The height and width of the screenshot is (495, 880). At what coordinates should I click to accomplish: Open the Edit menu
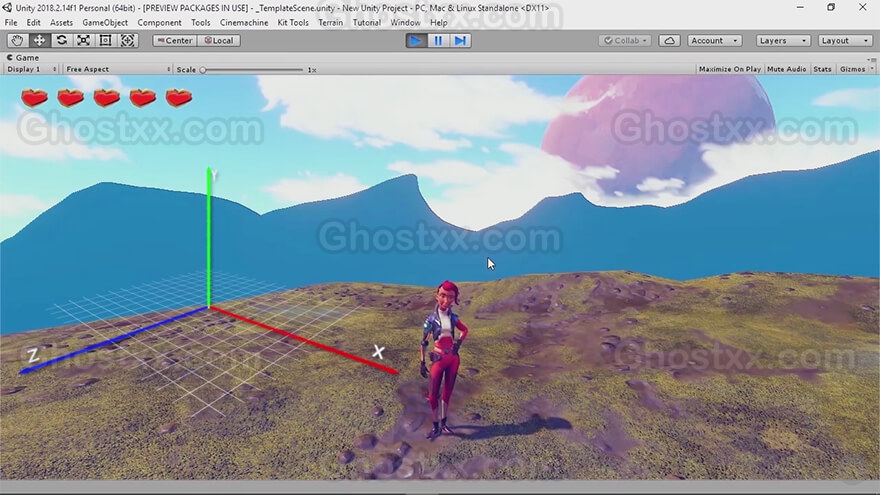tap(33, 22)
